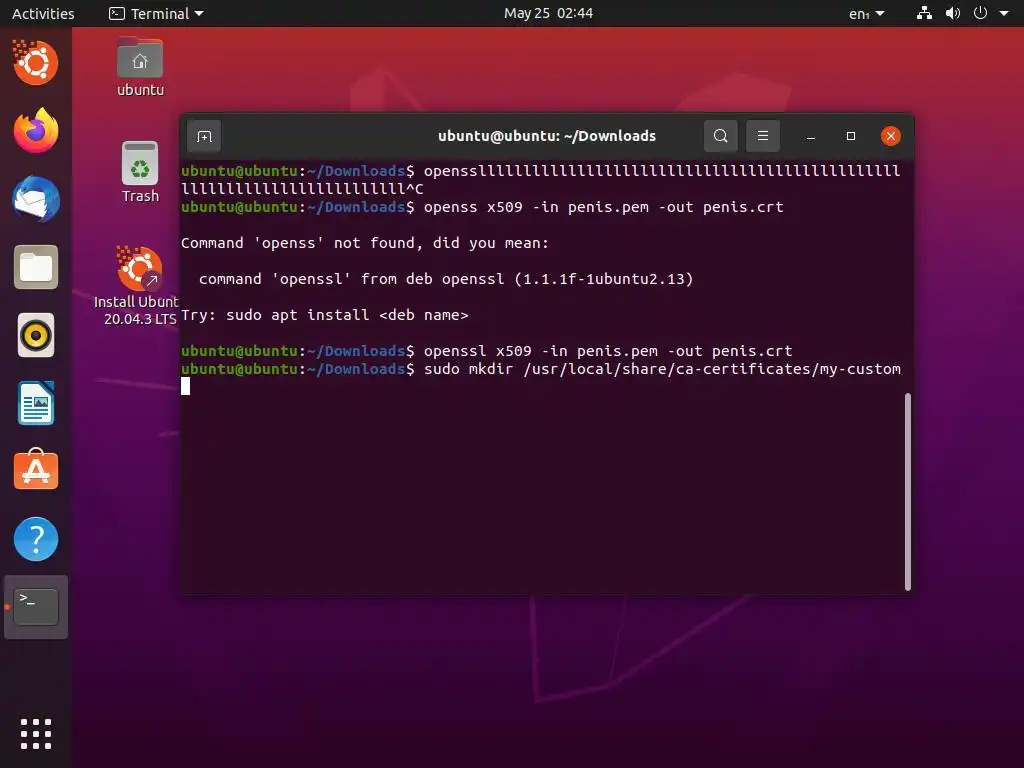Click the corrected 'openssl x509 -in' command line
The image size is (1024, 768).
(x=487, y=351)
